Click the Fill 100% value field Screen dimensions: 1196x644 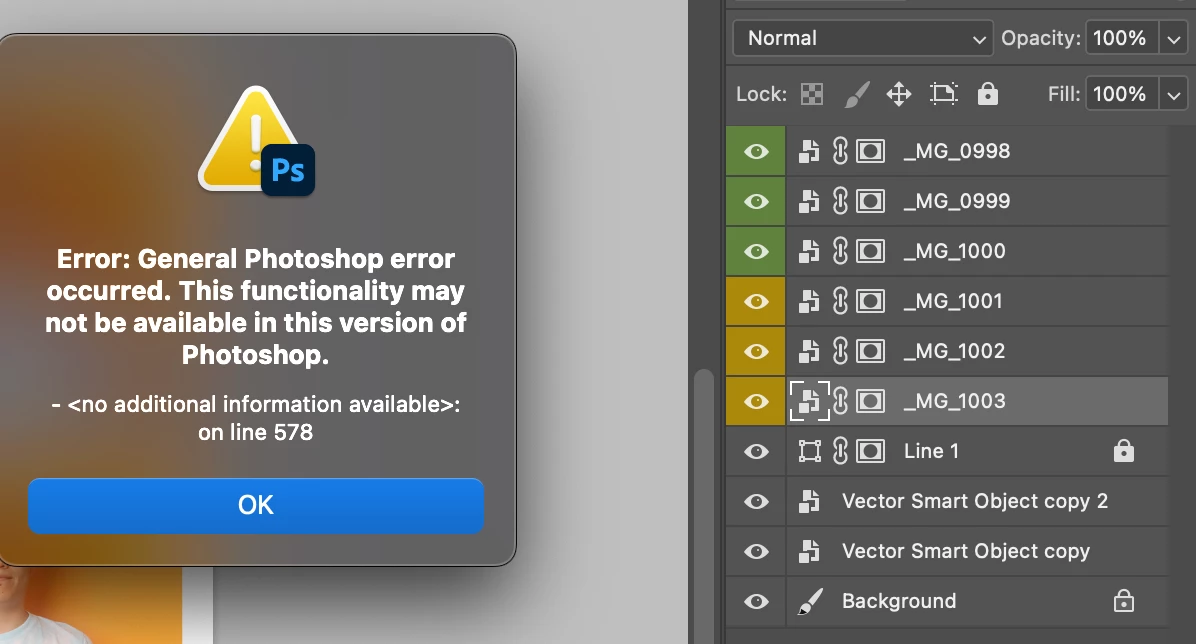1120,94
